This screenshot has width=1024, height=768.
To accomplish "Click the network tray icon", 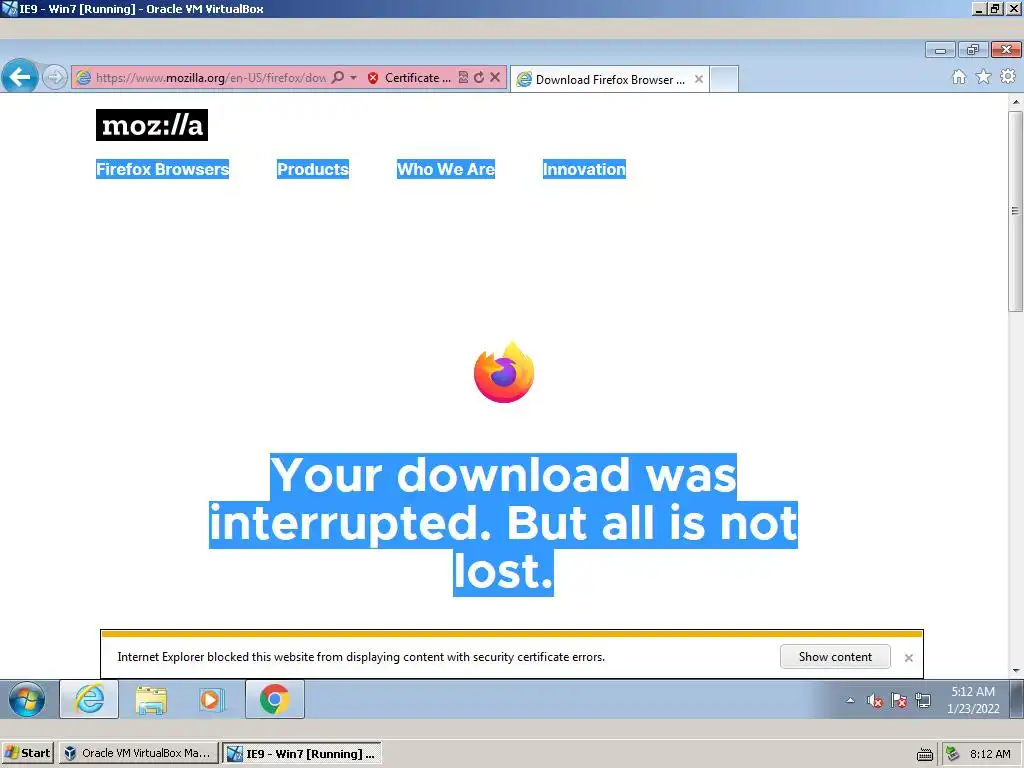I will click(923, 701).
